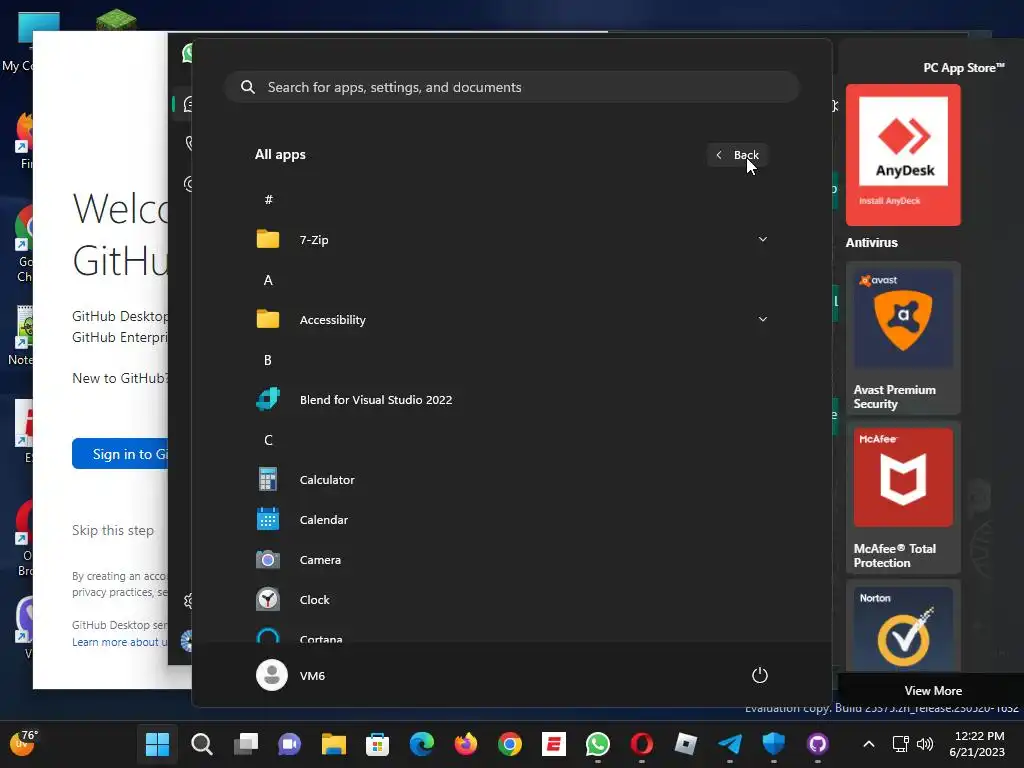Click the Start menu search field
This screenshot has height=768, width=1024.
[x=512, y=87]
